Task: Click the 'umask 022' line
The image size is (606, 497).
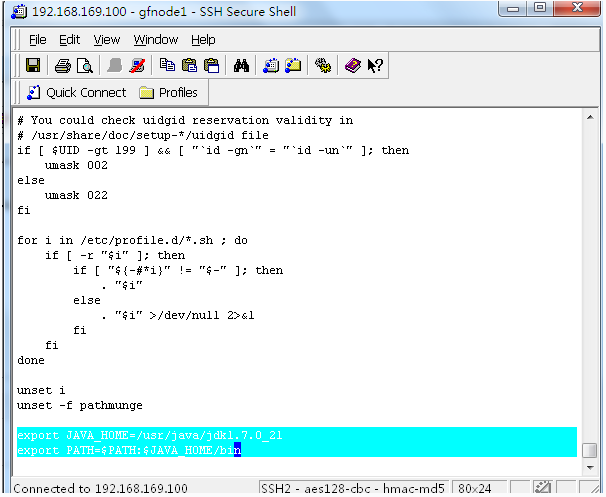Action: [76, 195]
